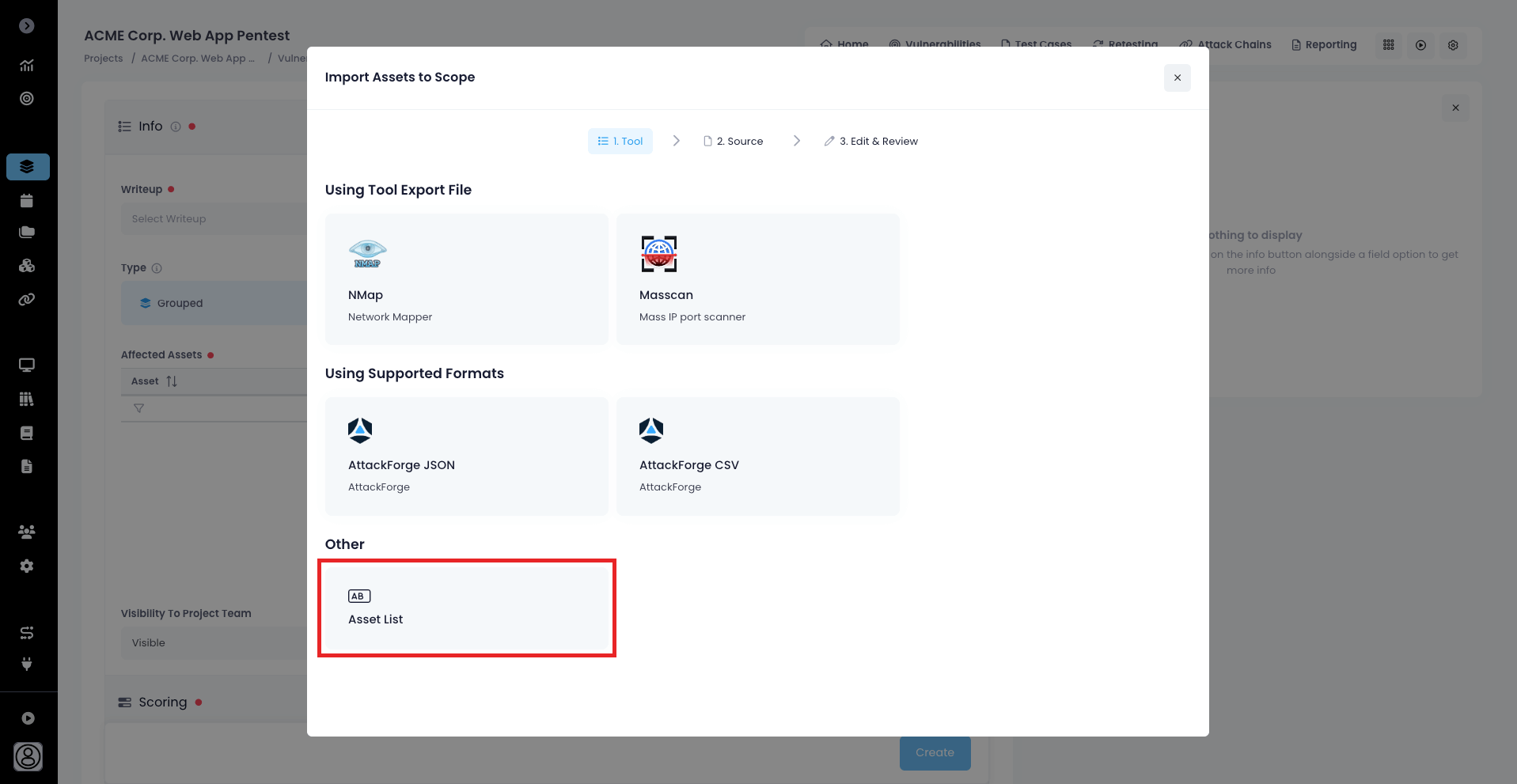Open the Select Writeup dropdown

[x=214, y=219]
